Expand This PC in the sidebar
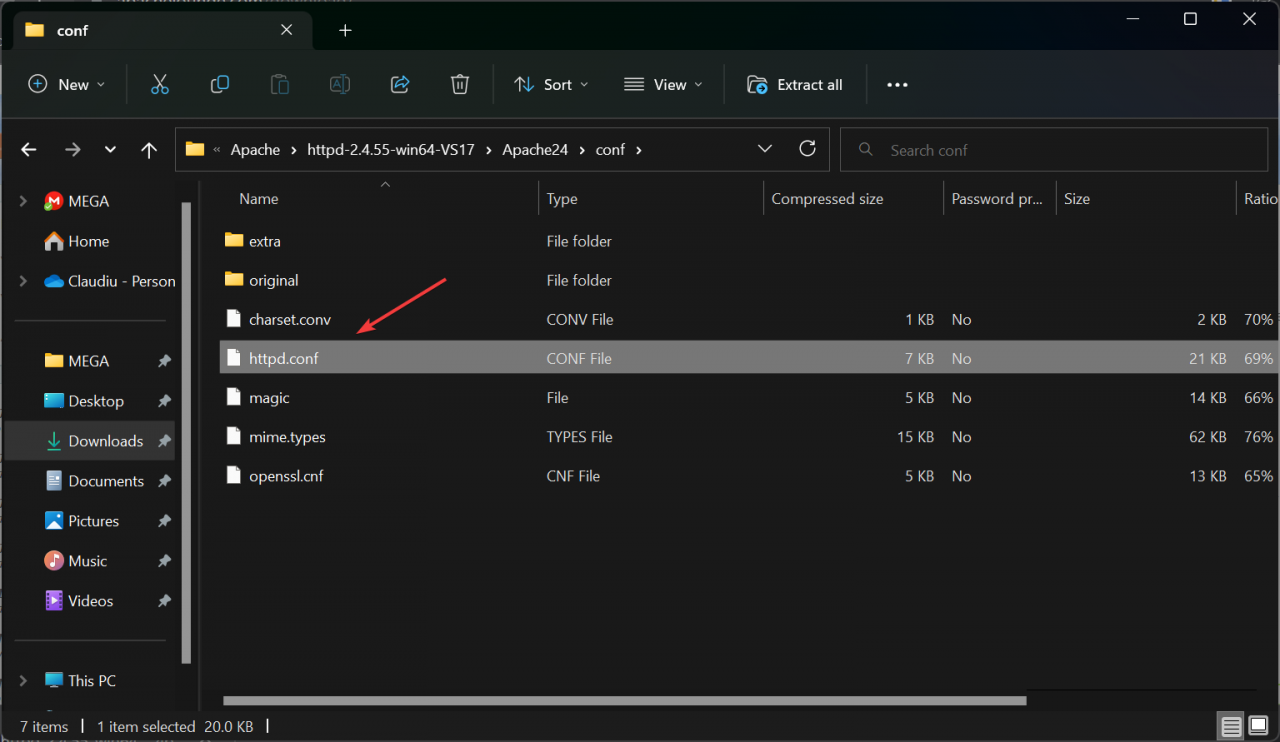This screenshot has height=742, width=1280. (x=23, y=680)
